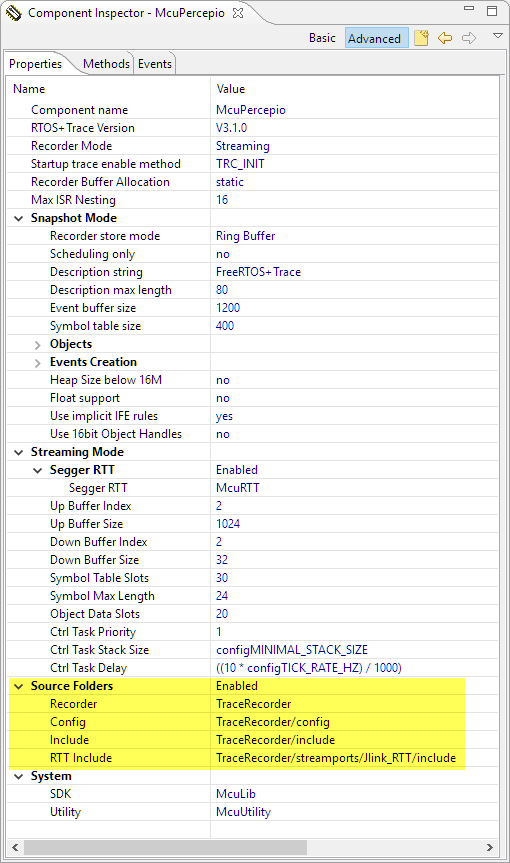Click the Component Inspector chip icon
The width and height of the screenshot is (510, 863).
pos(14,12)
